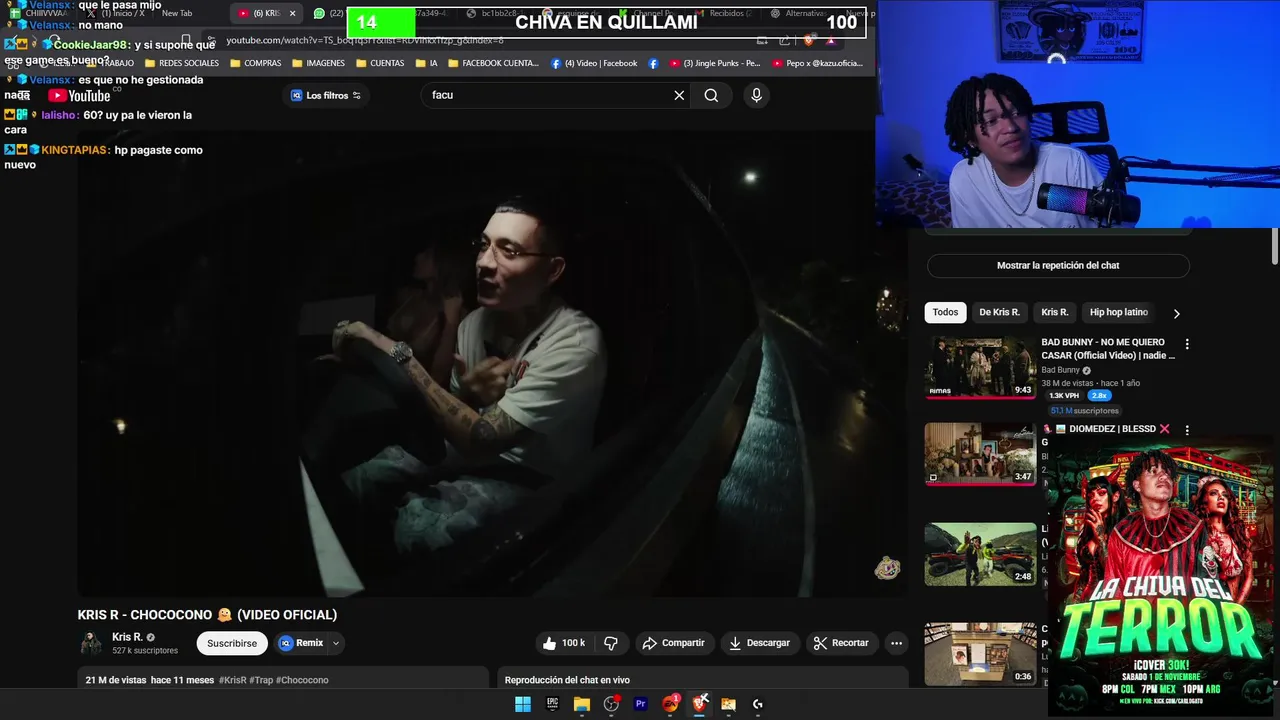Viewport: 1280px width, 720px height.
Task: Download video with Descargar button
Action: 759,643
